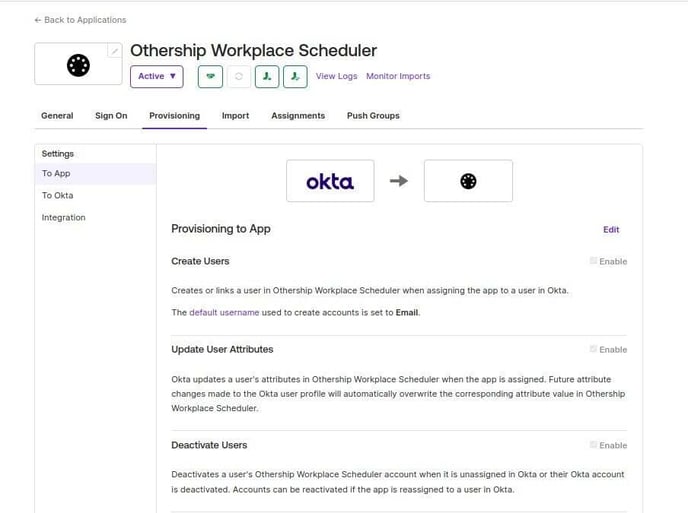Click the first green person icon button

click(267, 76)
